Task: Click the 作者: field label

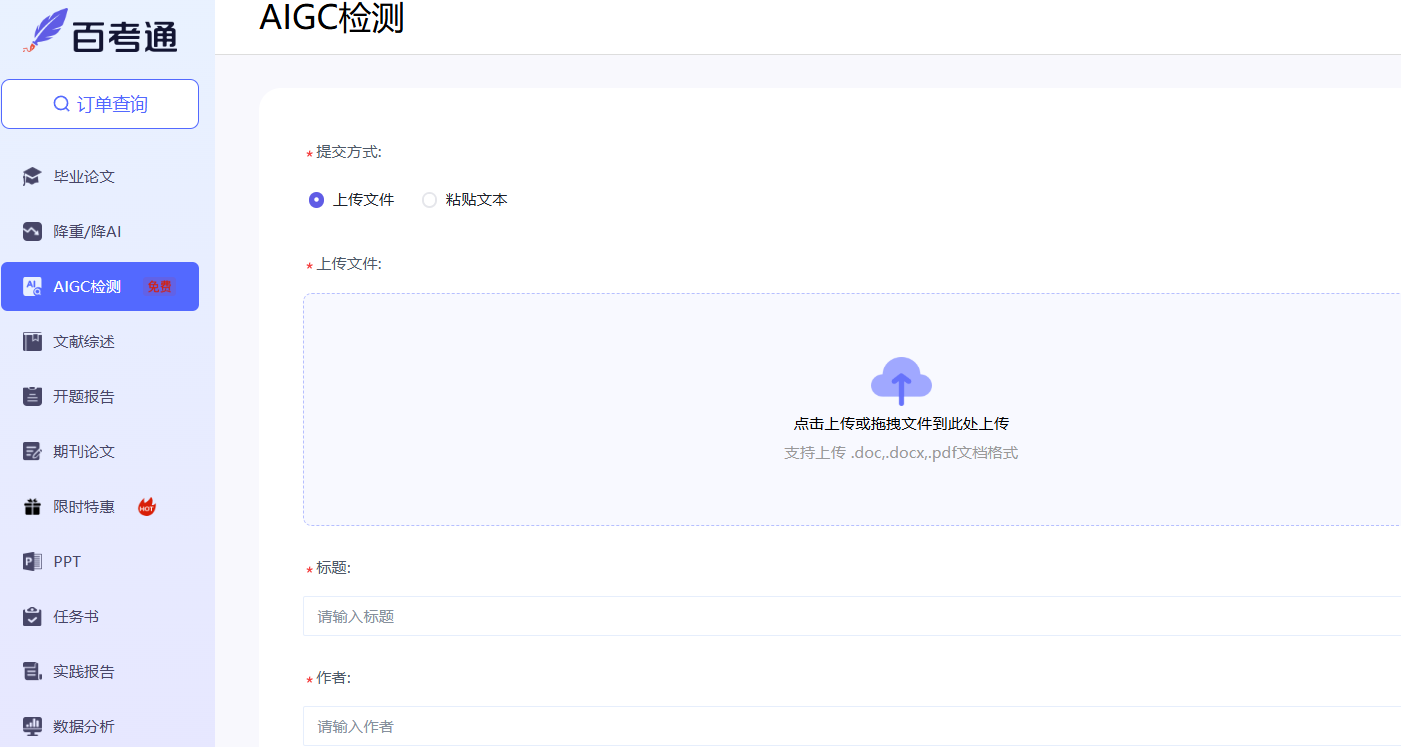Action: click(x=334, y=678)
